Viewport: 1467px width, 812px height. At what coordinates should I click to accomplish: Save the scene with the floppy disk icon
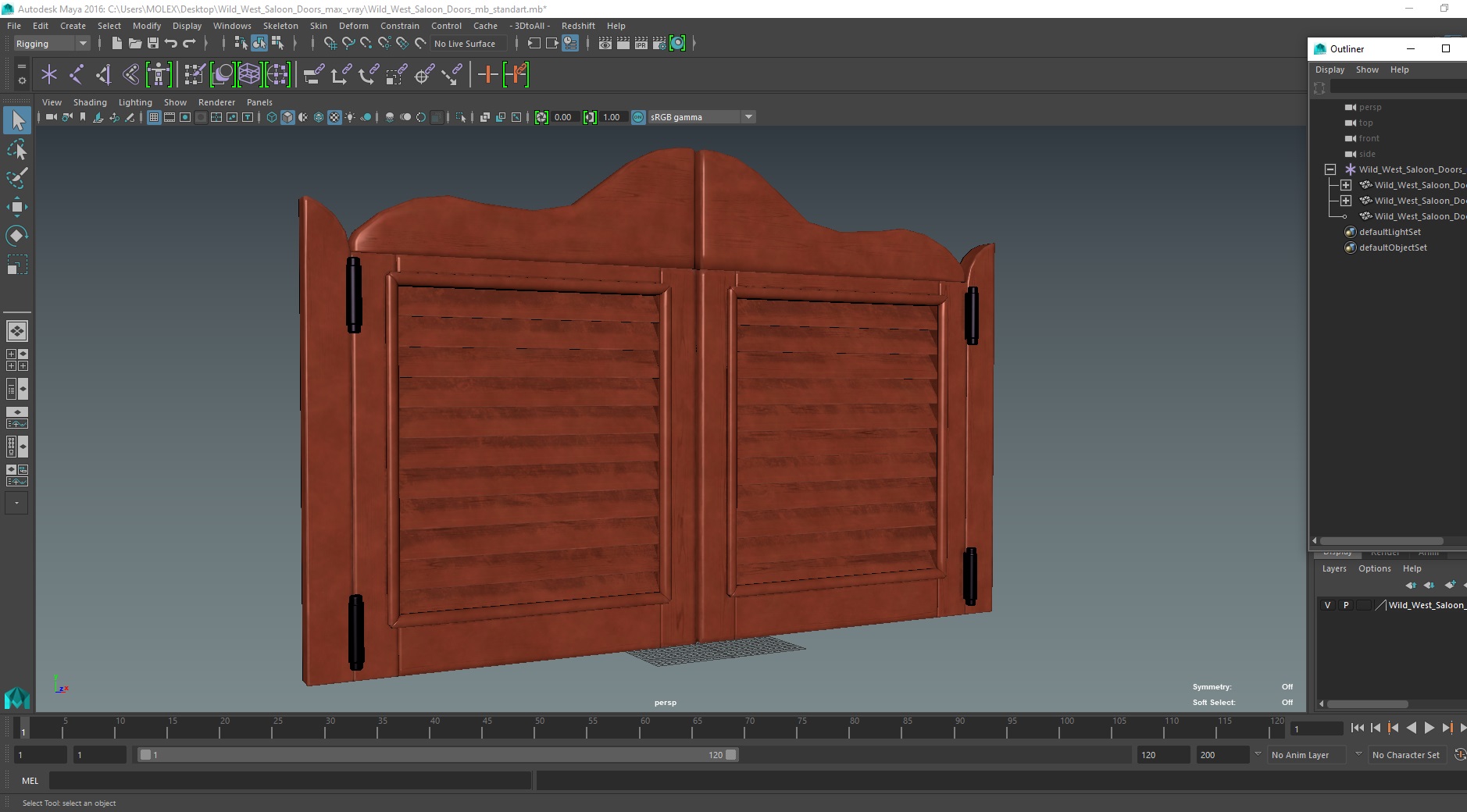pyautogui.click(x=153, y=44)
